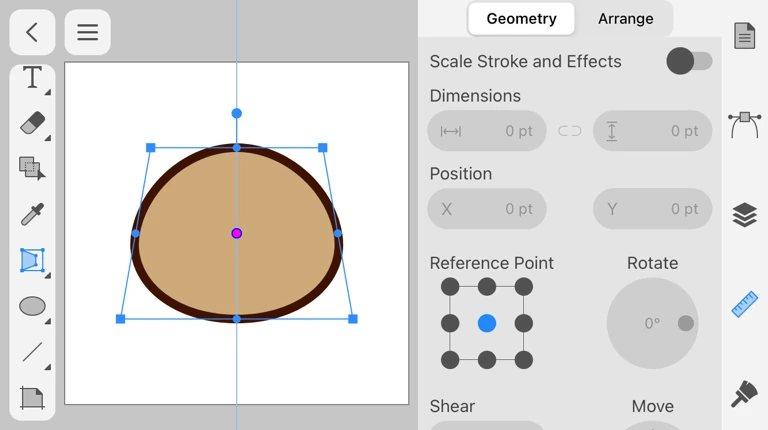Select the Eyedropper tool

(32, 215)
